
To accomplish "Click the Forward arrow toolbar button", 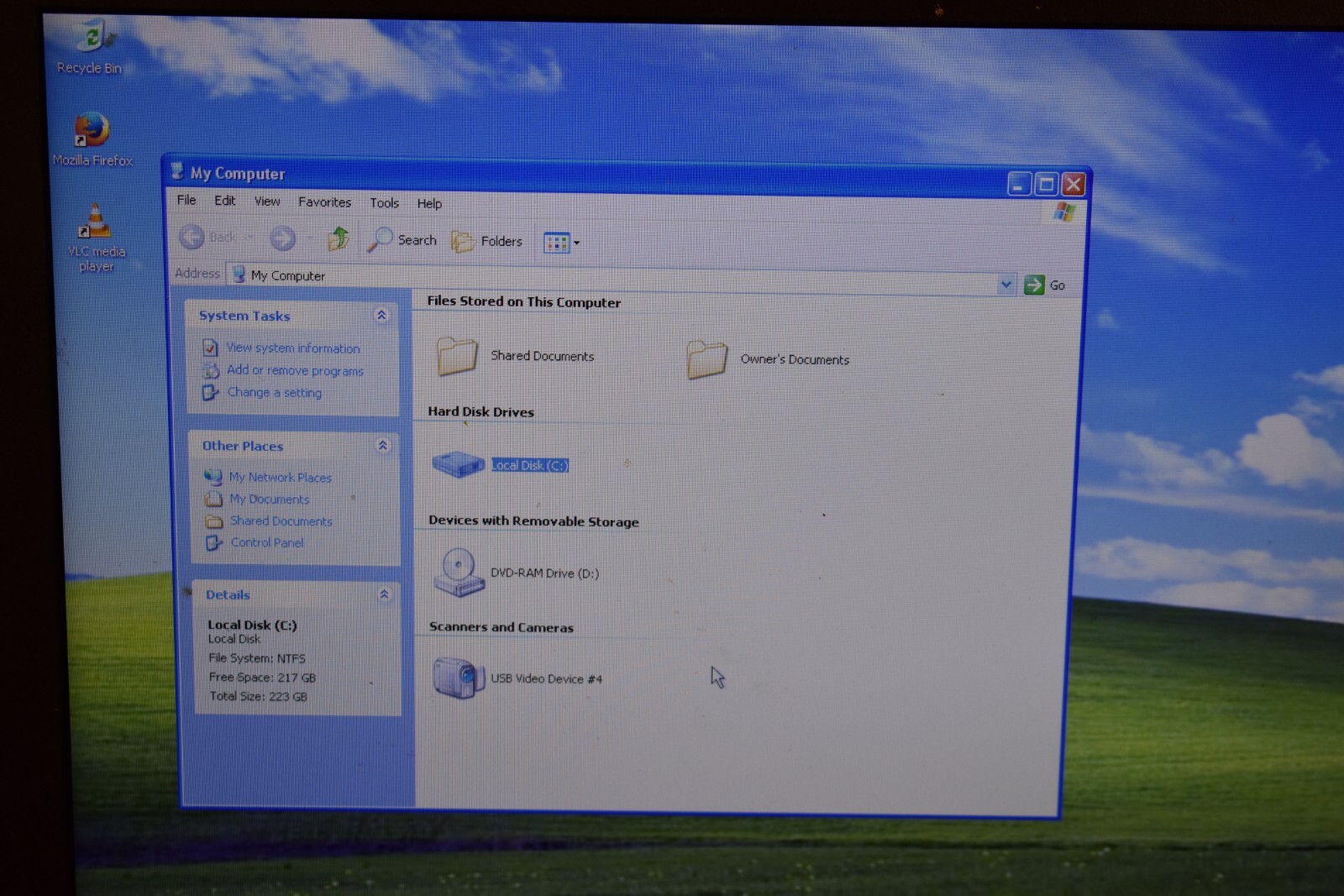I will click(x=283, y=239).
